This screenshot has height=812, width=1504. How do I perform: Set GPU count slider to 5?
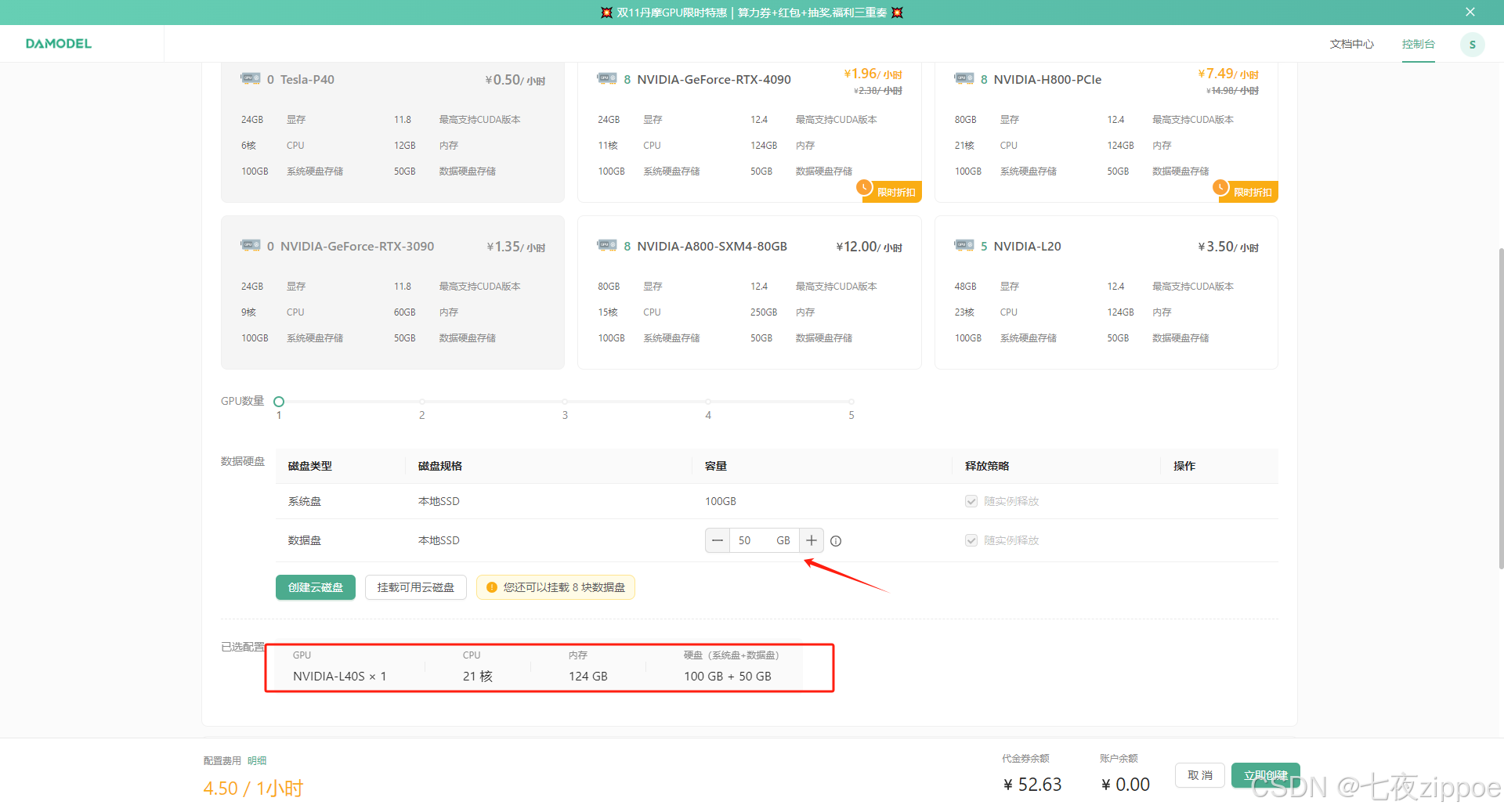coord(851,402)
